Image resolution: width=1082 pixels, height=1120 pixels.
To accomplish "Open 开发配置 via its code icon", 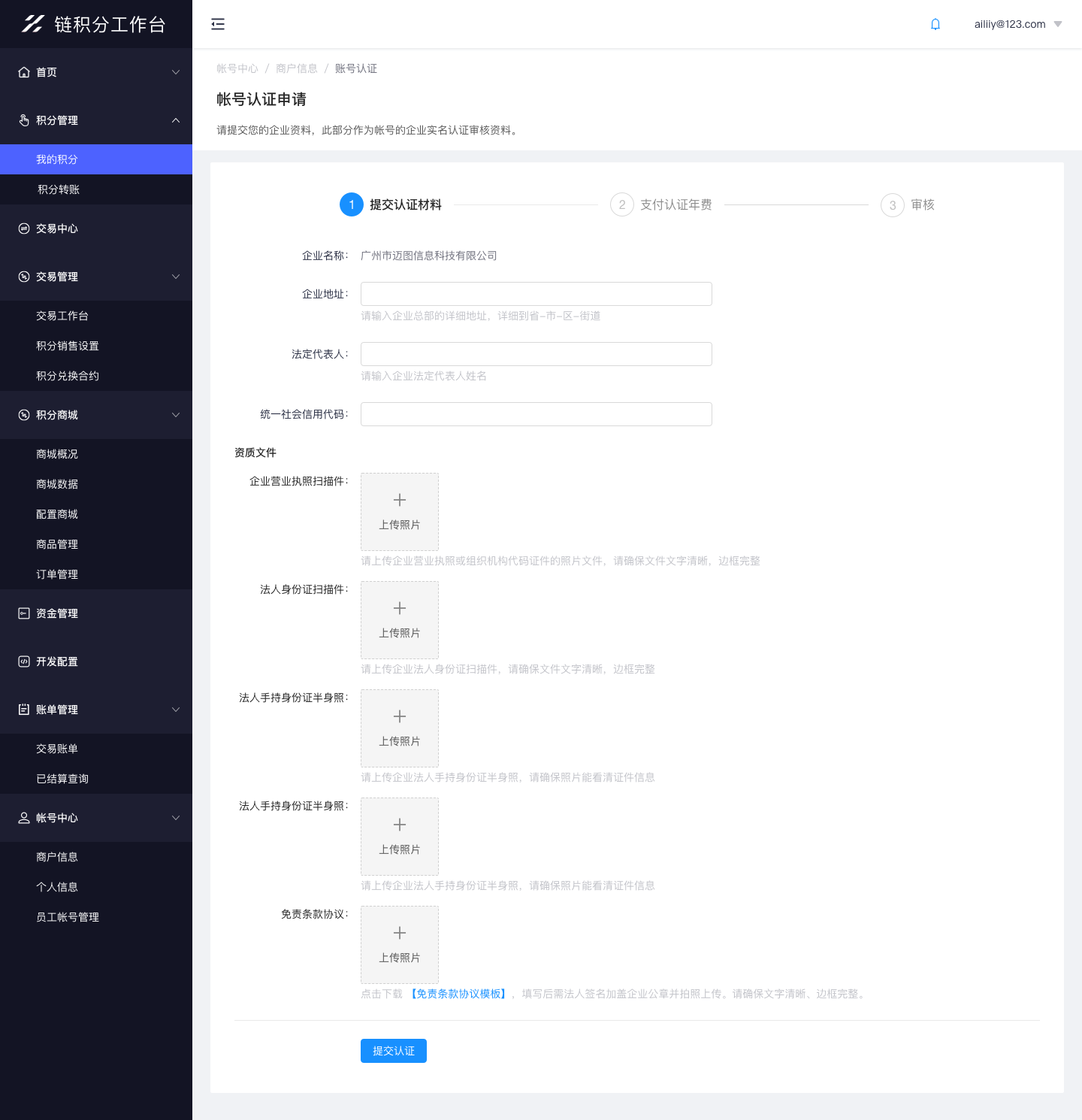I will point(23,661).
